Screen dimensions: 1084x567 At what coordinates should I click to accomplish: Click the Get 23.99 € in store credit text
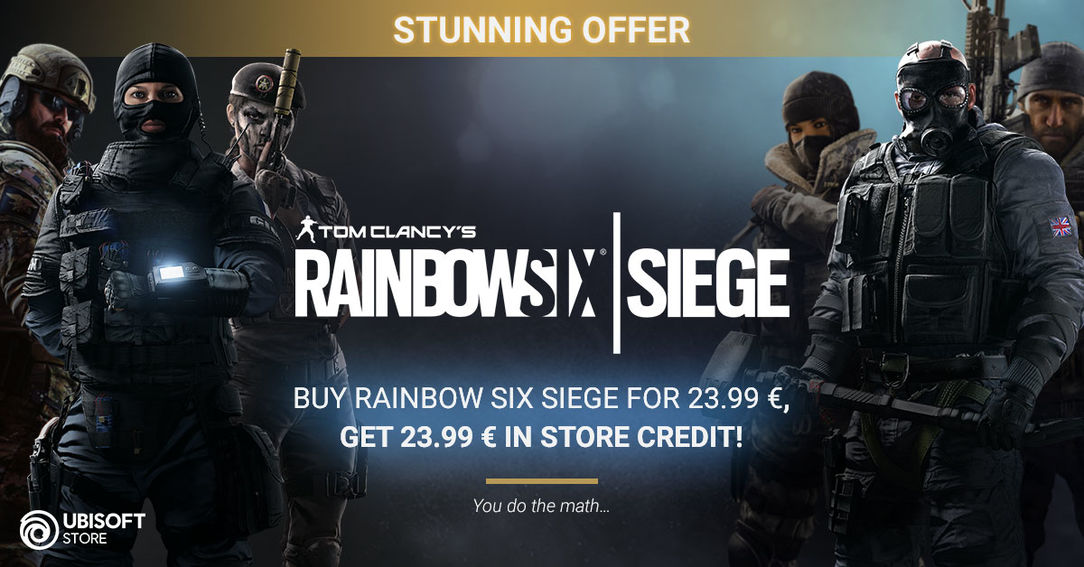pos(541,437)
